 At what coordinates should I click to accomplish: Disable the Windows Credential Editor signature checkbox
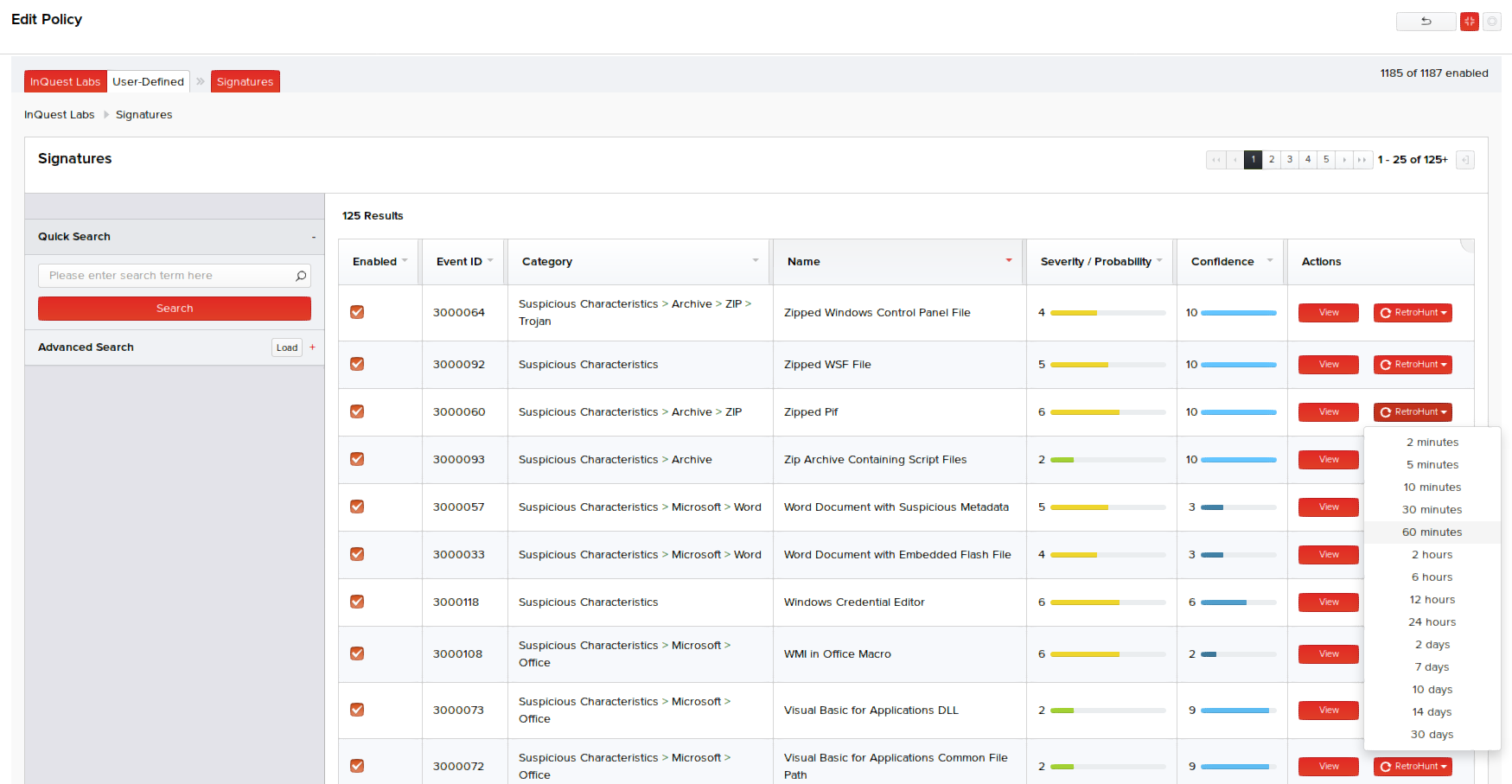click(357, 602)
